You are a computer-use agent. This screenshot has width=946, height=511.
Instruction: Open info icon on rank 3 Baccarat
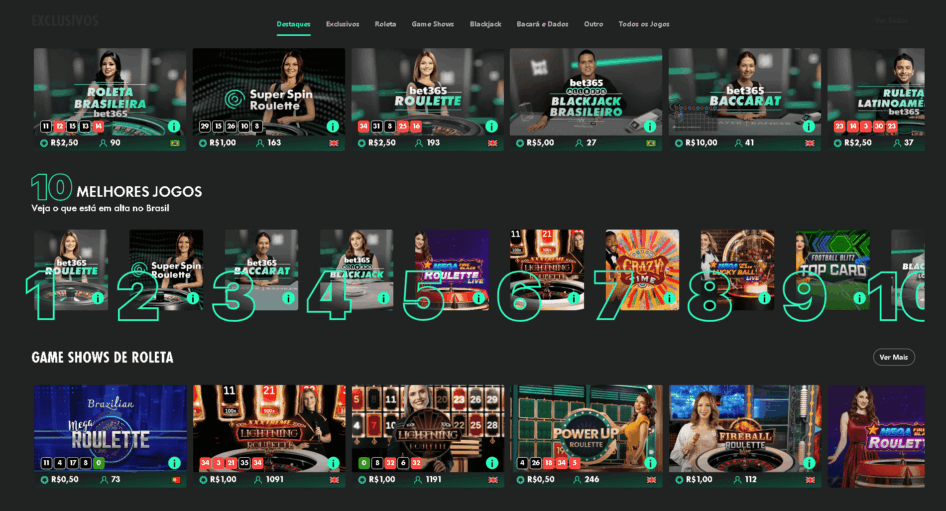pyautogui.click(x=288, y=298)
